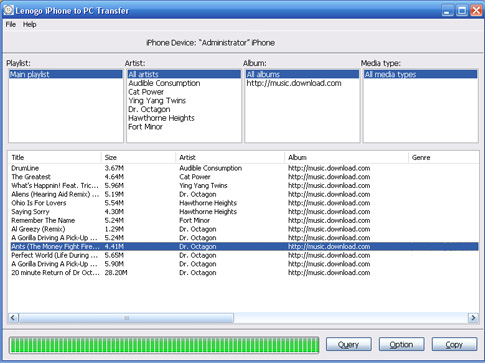
Task: Select the Saying Sorry track
Action: point(243,211)
